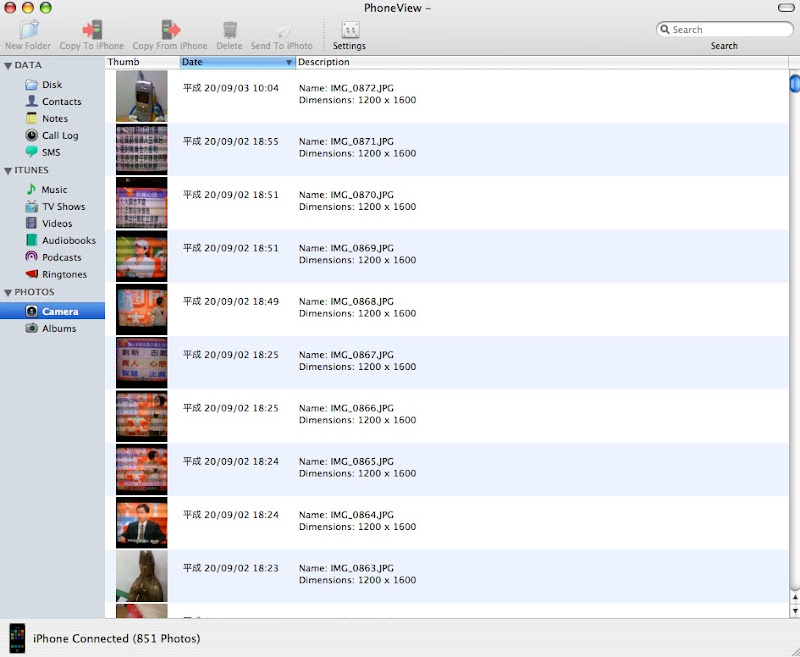Screen dimensions: 800x657
Task: Click the date 20/09/02 18:23
Action: coord(231,568)
